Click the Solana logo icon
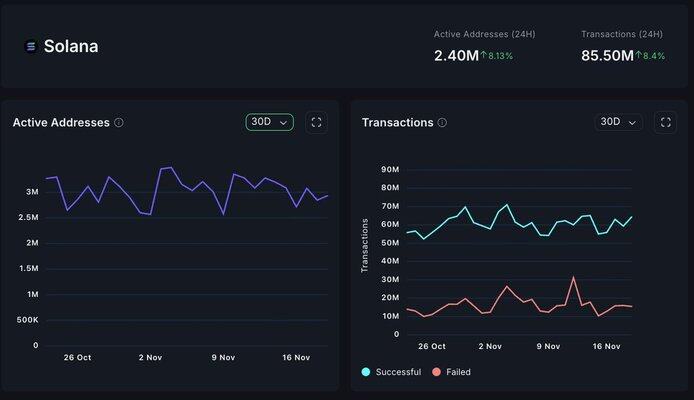 pos(30,46)
